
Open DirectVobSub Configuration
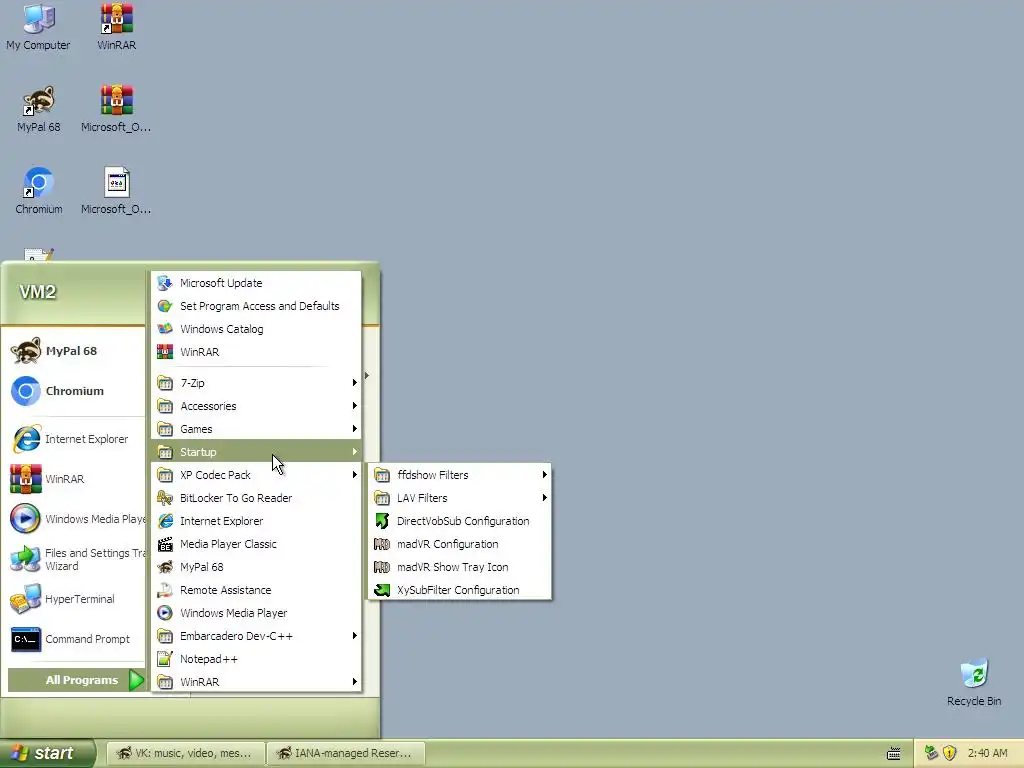[460, 520]
